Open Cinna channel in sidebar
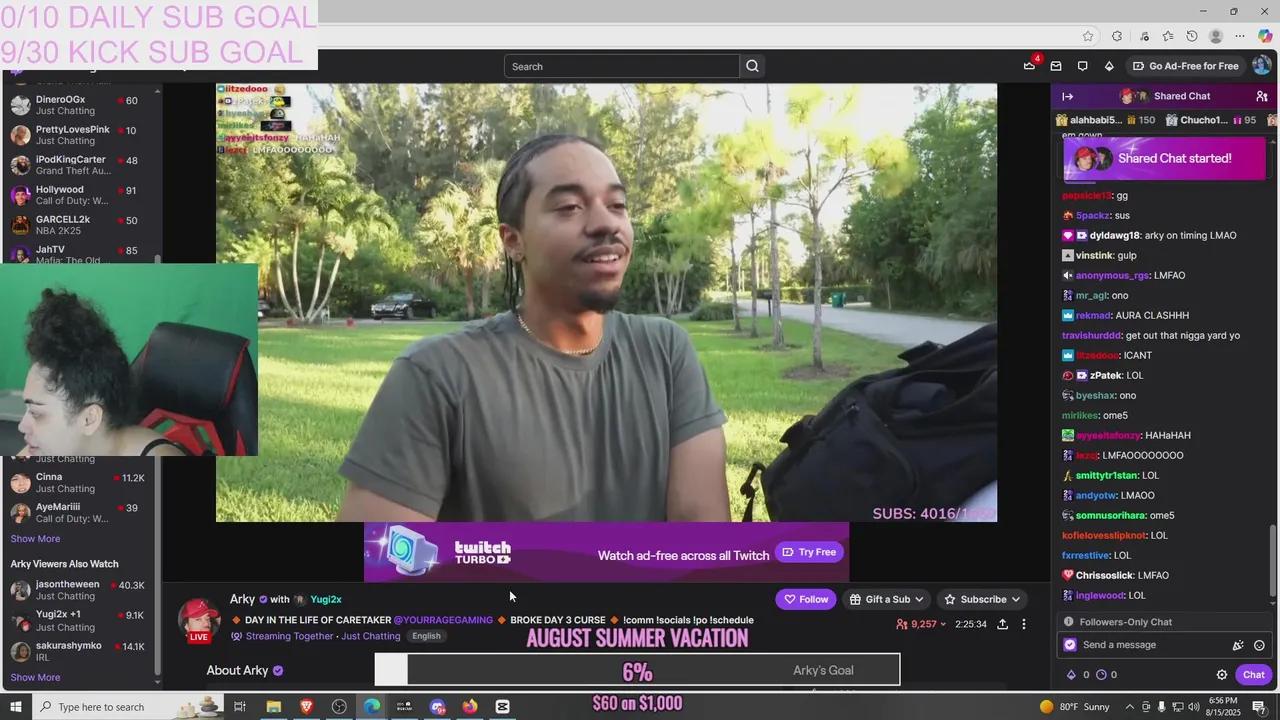This screenshot has width=1280, height=720. point(80,483)
